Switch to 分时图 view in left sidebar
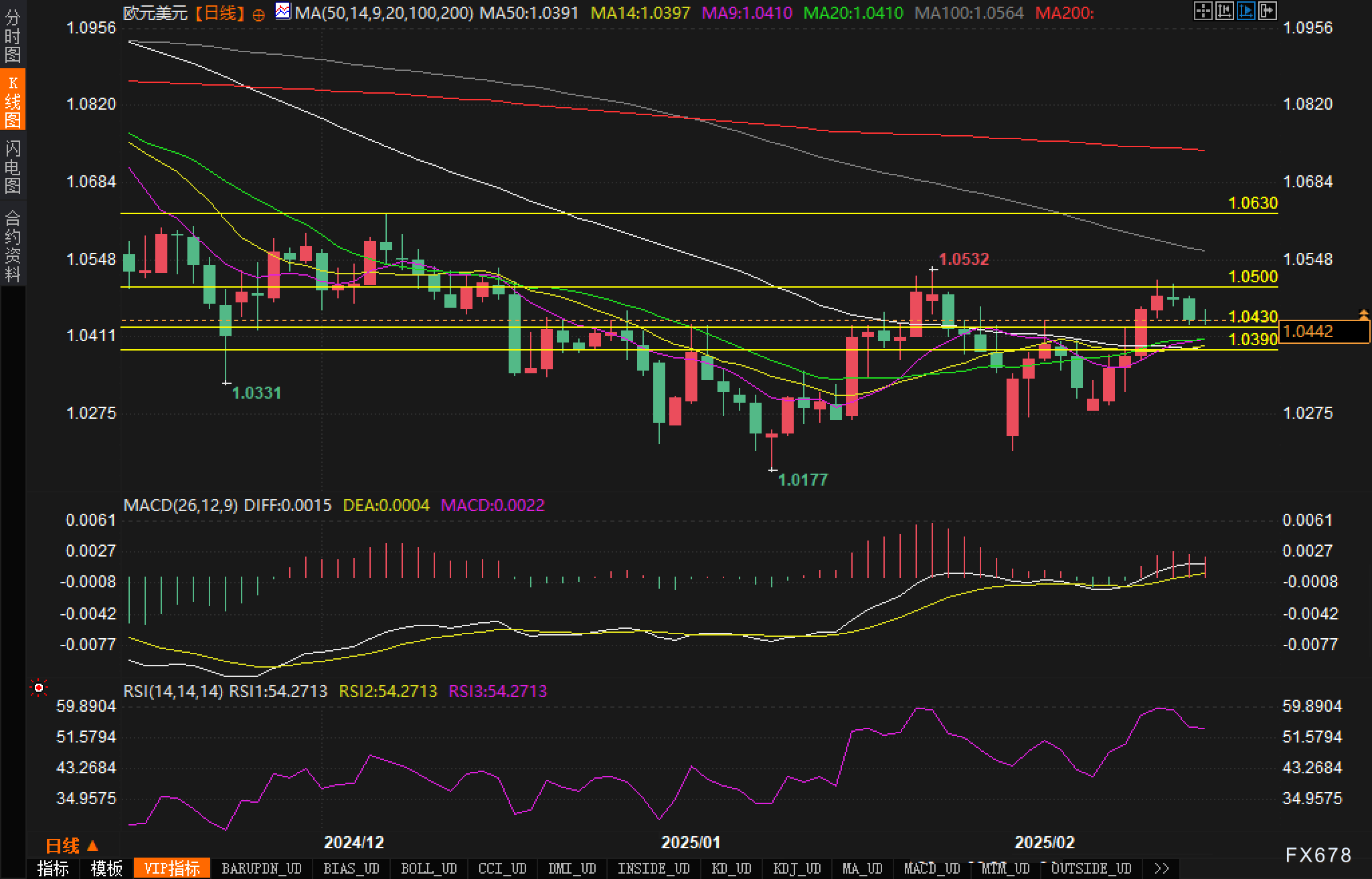 [x=12, y=36]
